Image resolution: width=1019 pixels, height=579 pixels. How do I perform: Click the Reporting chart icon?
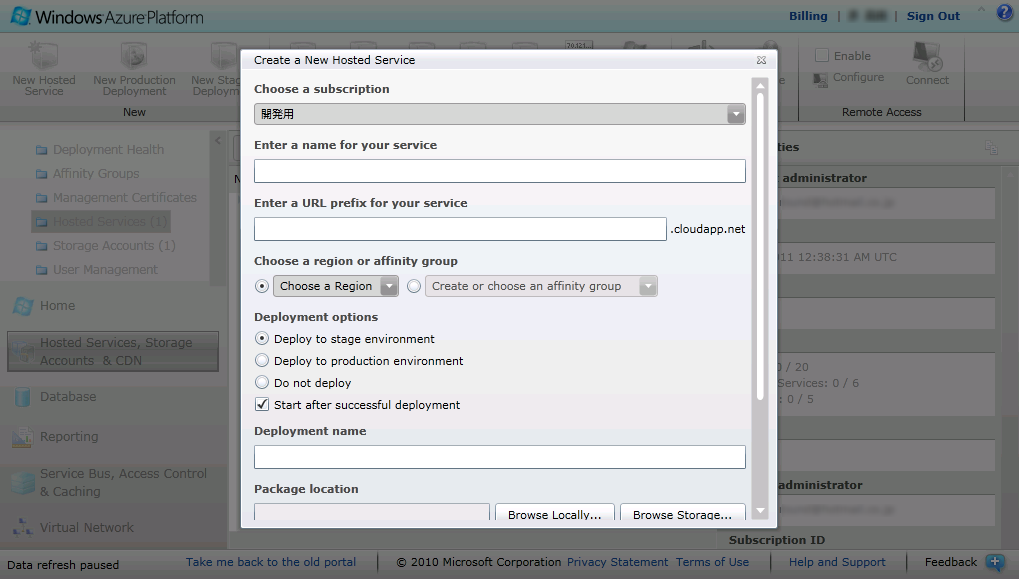pyautogui.click(x=22, y=437)
